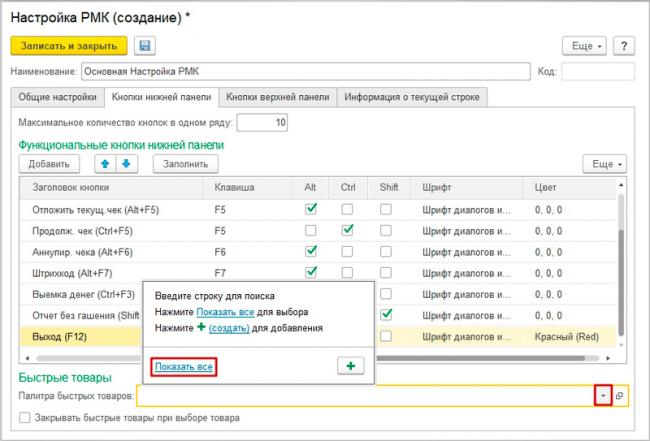The image size is (650, 441).
Task: Toggle Alt checkbox for Продолж. чек row
Action: (310, 230)
